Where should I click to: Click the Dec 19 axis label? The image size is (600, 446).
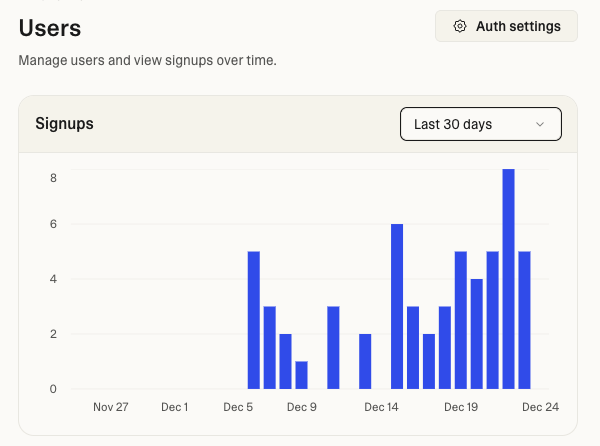pos(461,407)
